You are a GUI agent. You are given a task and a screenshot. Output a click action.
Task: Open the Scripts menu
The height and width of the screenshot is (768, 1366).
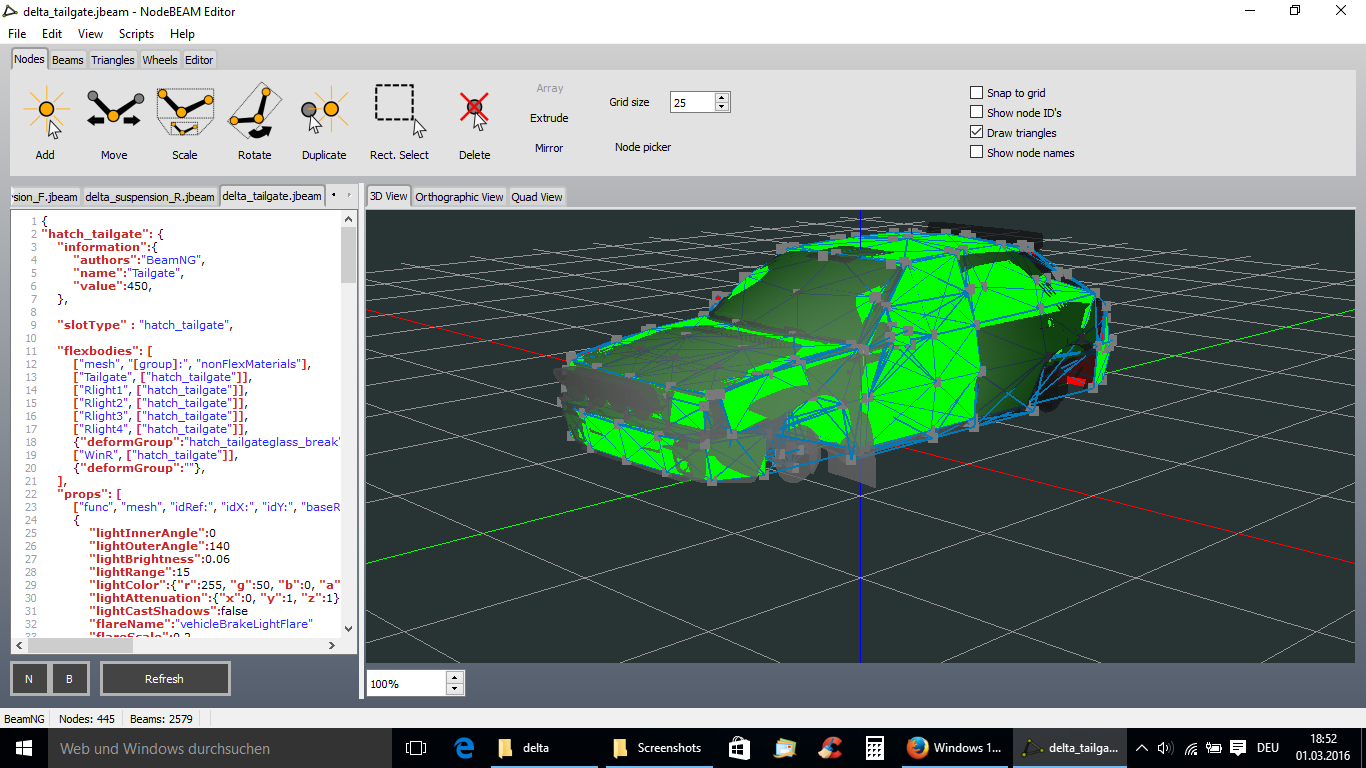tap(136, 34)
